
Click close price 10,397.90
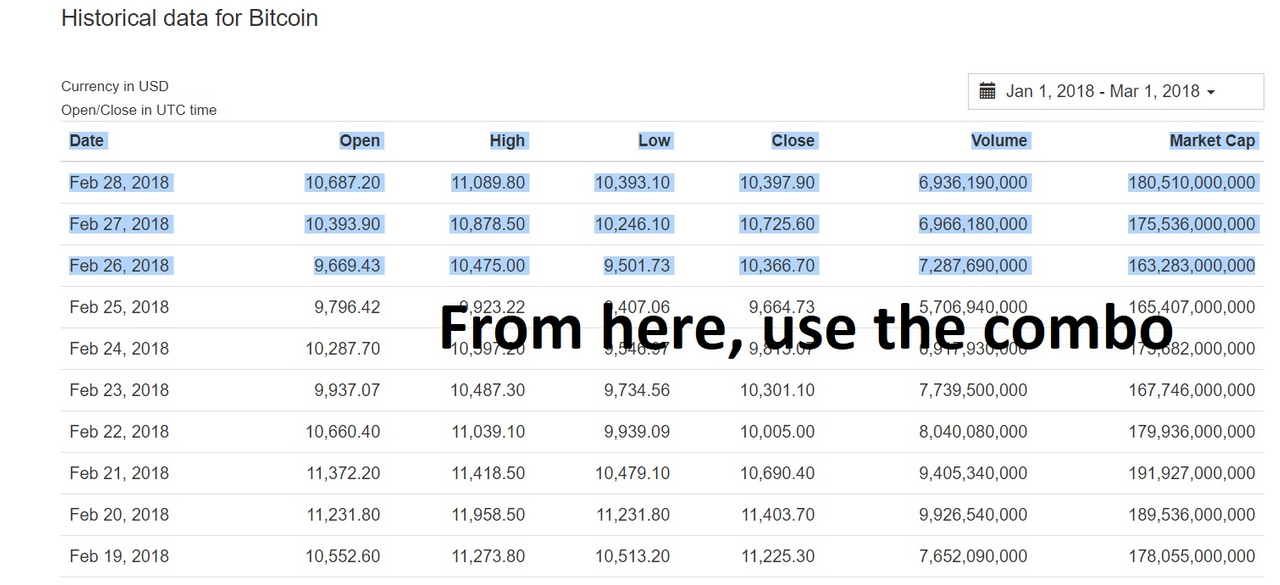point(778,183)
